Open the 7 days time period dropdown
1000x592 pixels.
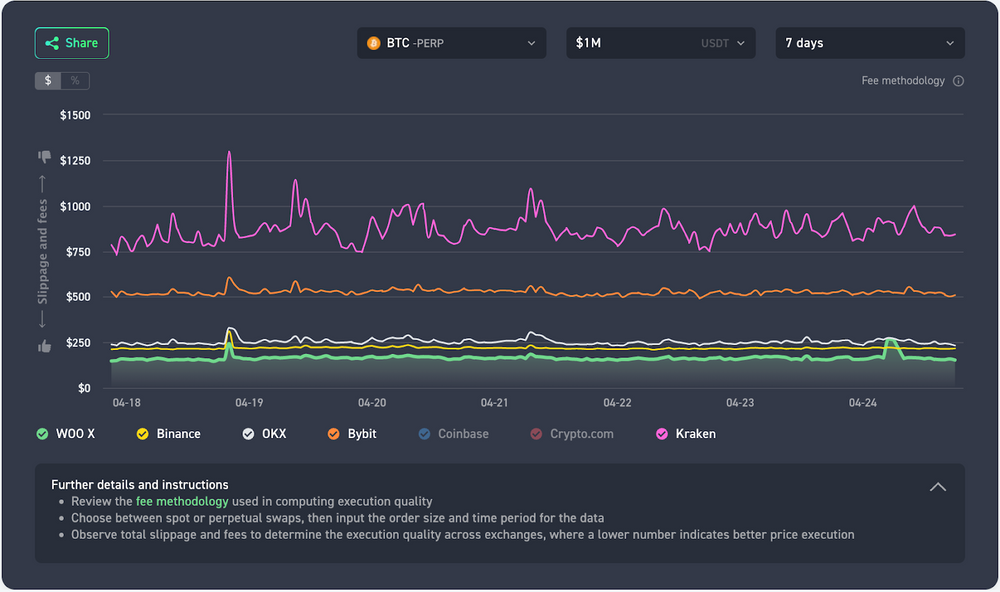click(869, 43)
